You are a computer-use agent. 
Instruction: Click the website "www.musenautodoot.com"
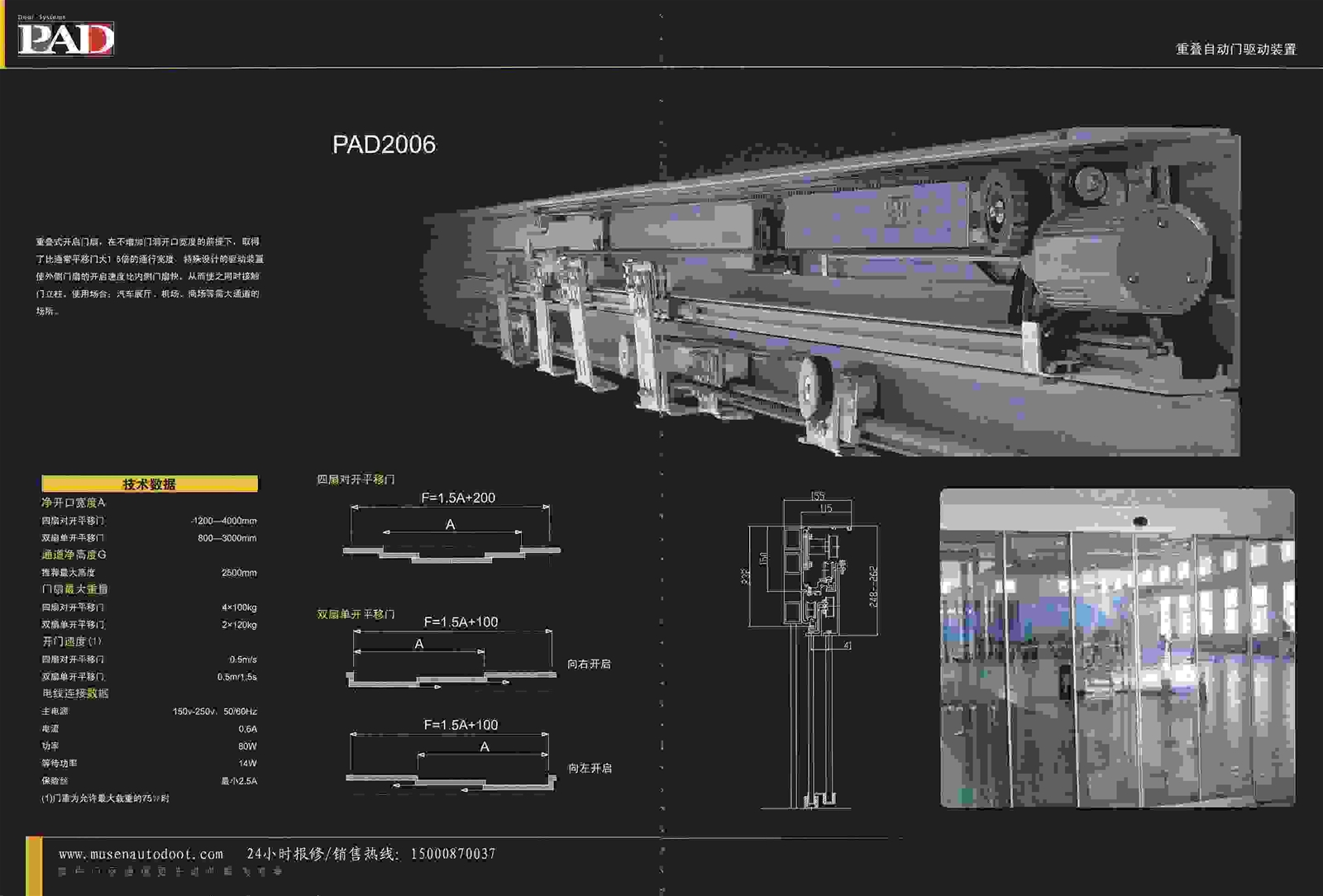[x=141, y=854]
